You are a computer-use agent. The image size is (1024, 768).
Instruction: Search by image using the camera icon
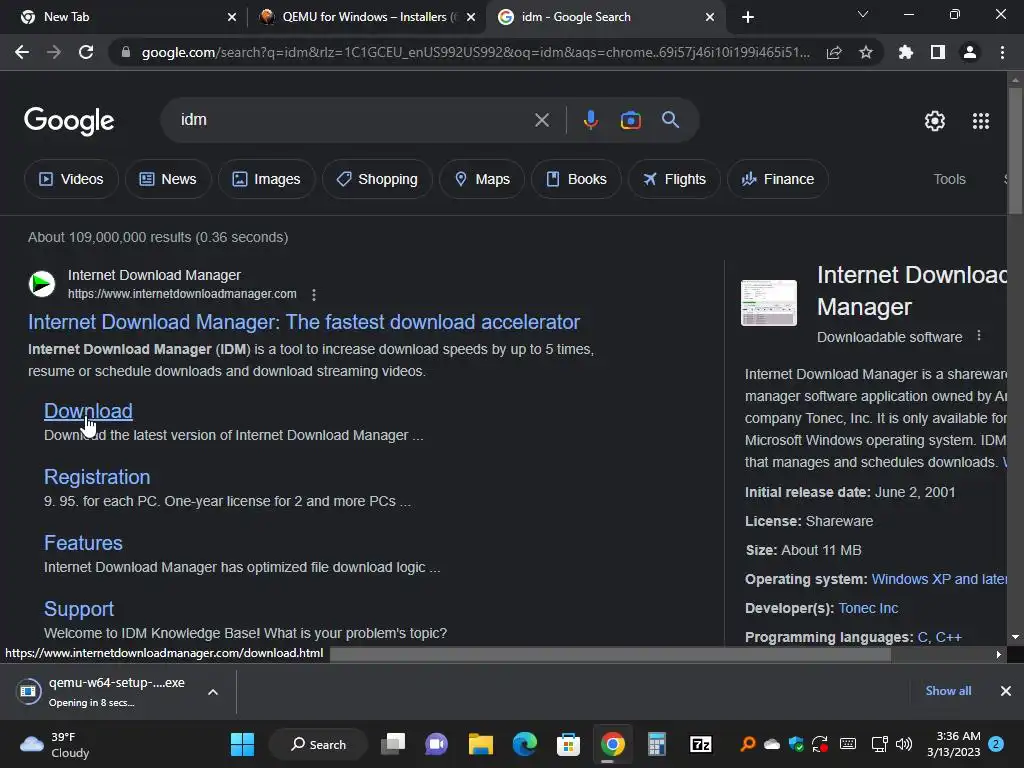630,120
